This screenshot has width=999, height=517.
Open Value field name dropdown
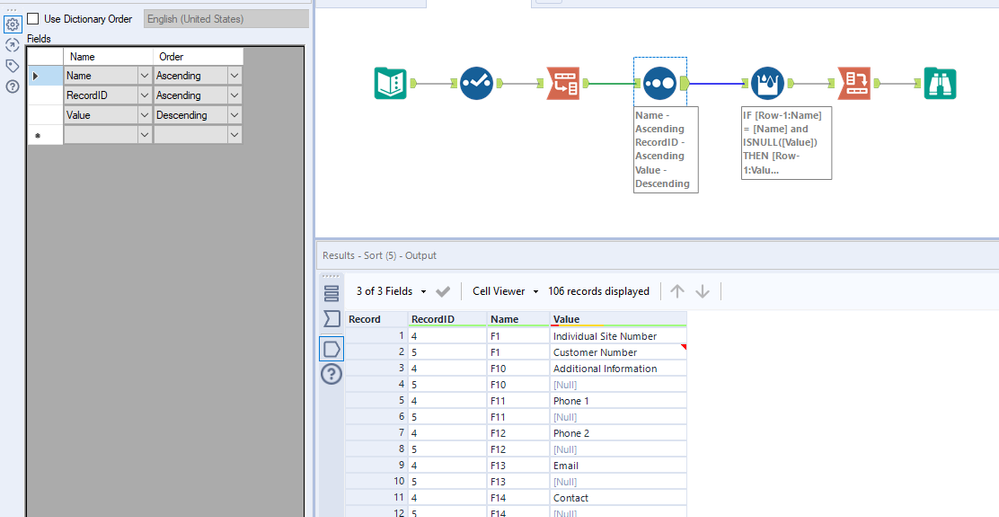tap(145, 115)
